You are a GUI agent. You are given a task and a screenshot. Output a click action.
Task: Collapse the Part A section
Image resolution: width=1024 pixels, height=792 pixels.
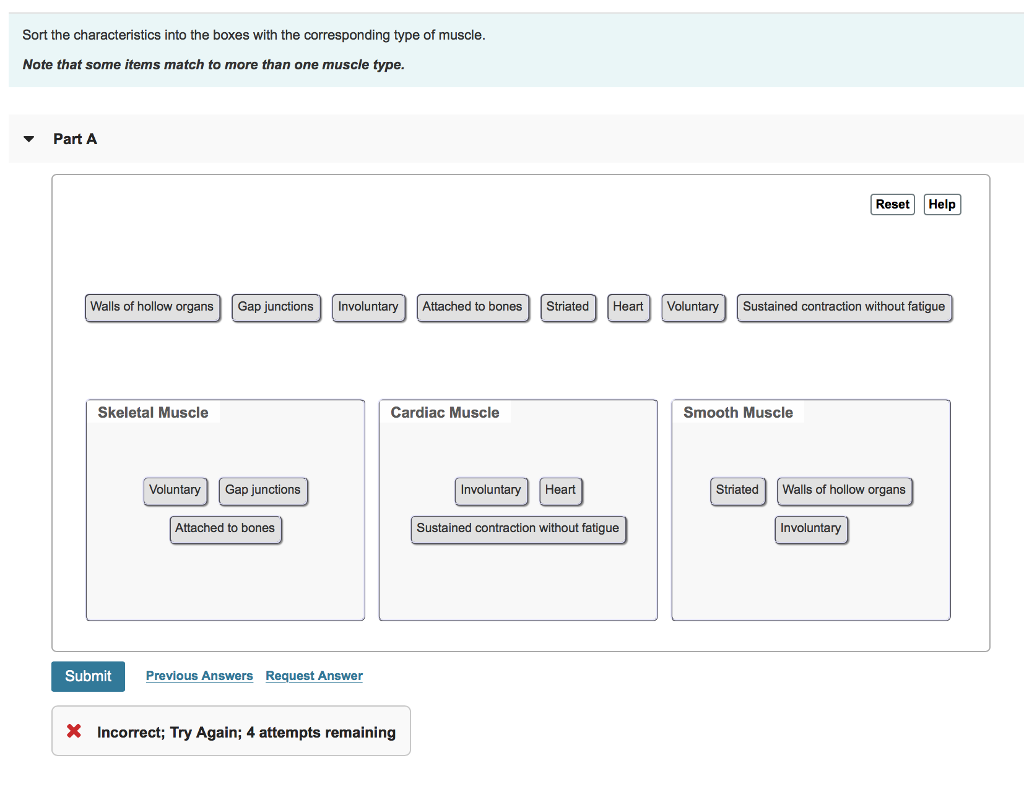click(x=28, y=139)
